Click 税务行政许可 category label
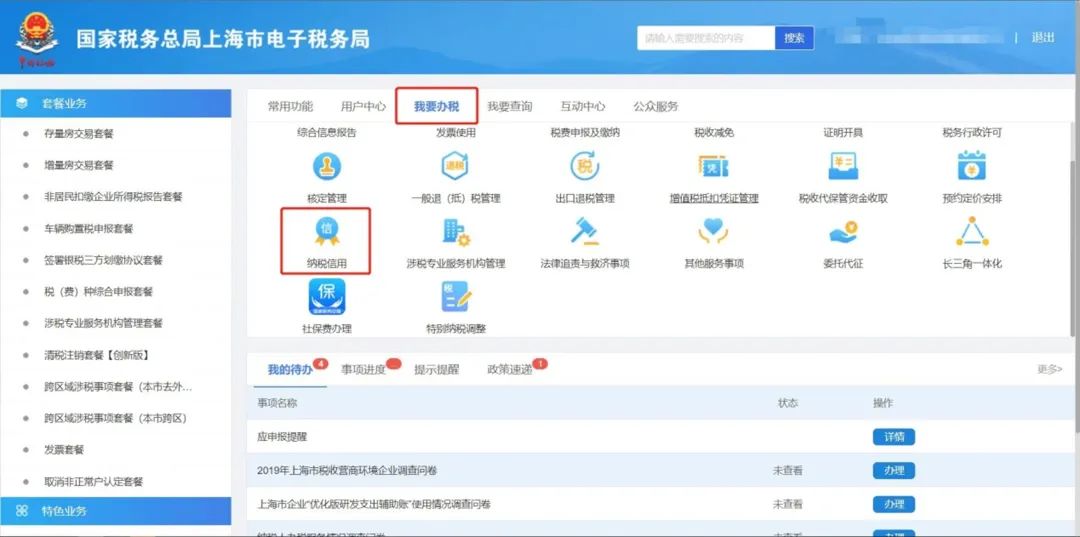 coord(972,132)
